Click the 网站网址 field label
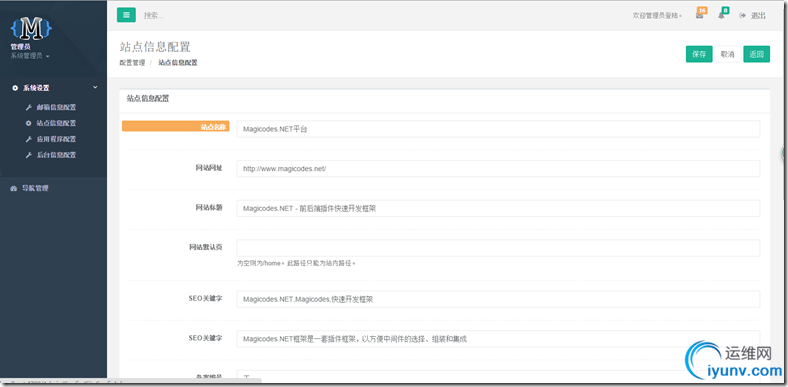Image resolution: width=788 pixels, height=387 pixels. pyautogui.click(x=209, y=168)
